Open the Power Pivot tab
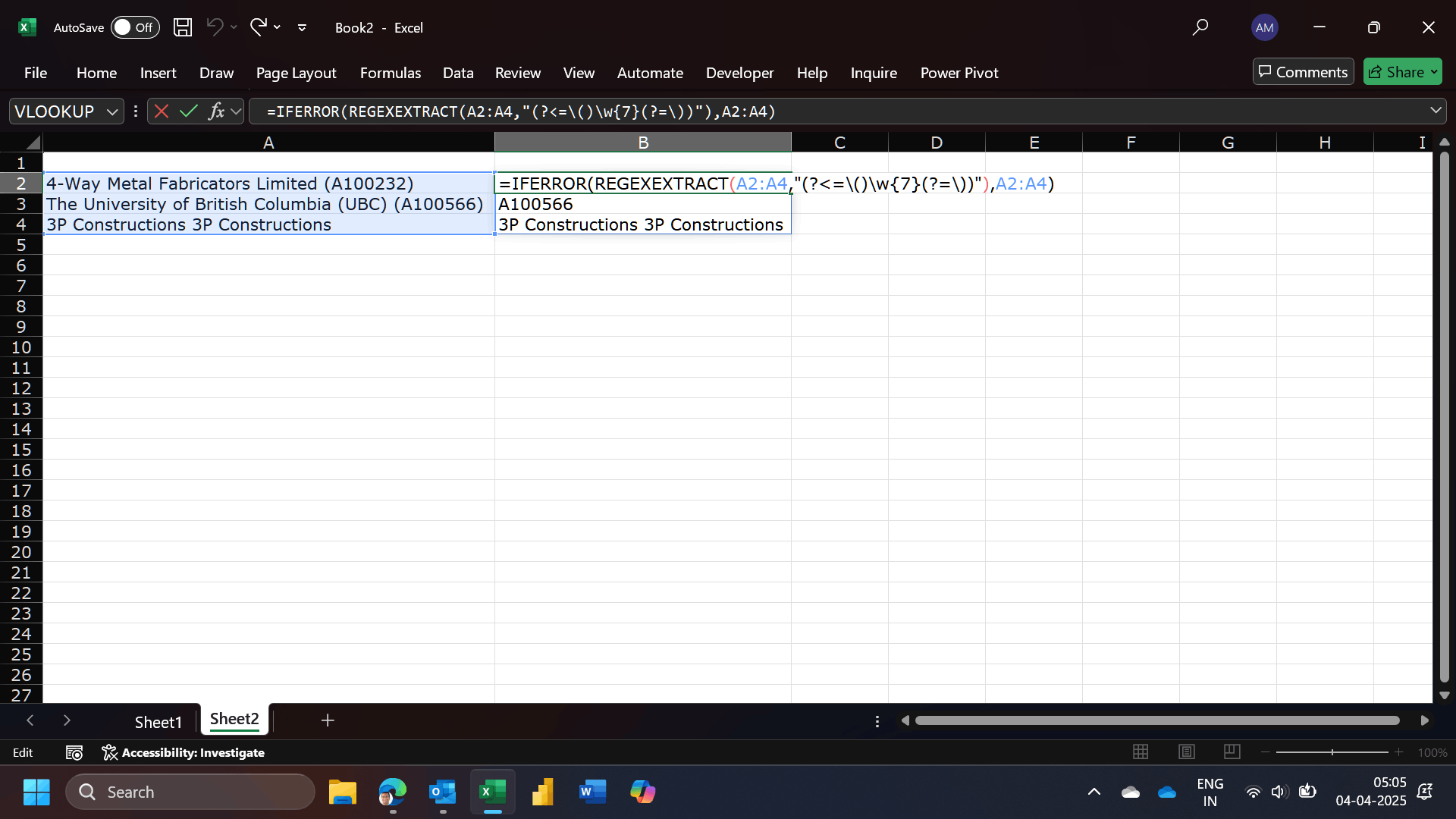Image resolution: width=1456 pixels, height=819 pixels. (x=959, y=73)
